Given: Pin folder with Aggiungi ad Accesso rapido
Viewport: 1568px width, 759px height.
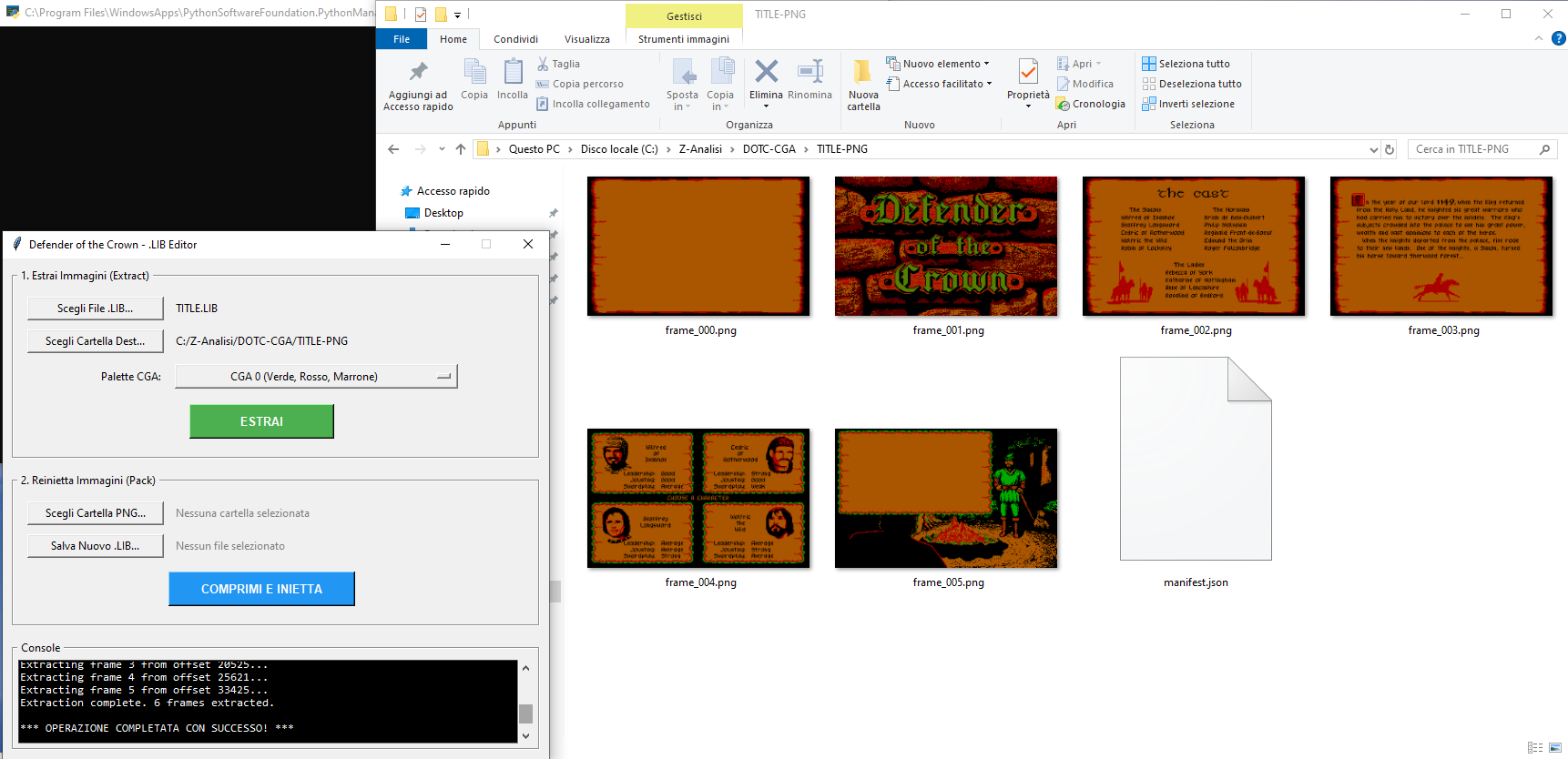Looking at the screenshot, I should tap(418, 86).
